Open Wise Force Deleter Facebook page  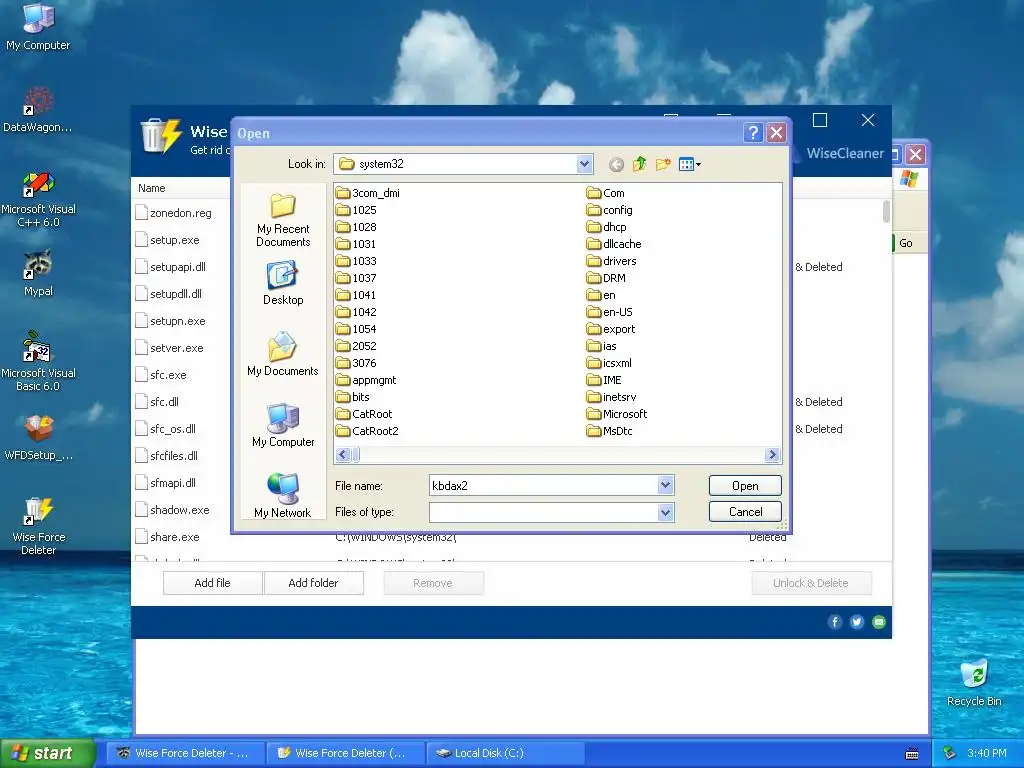tap(835, 622)
